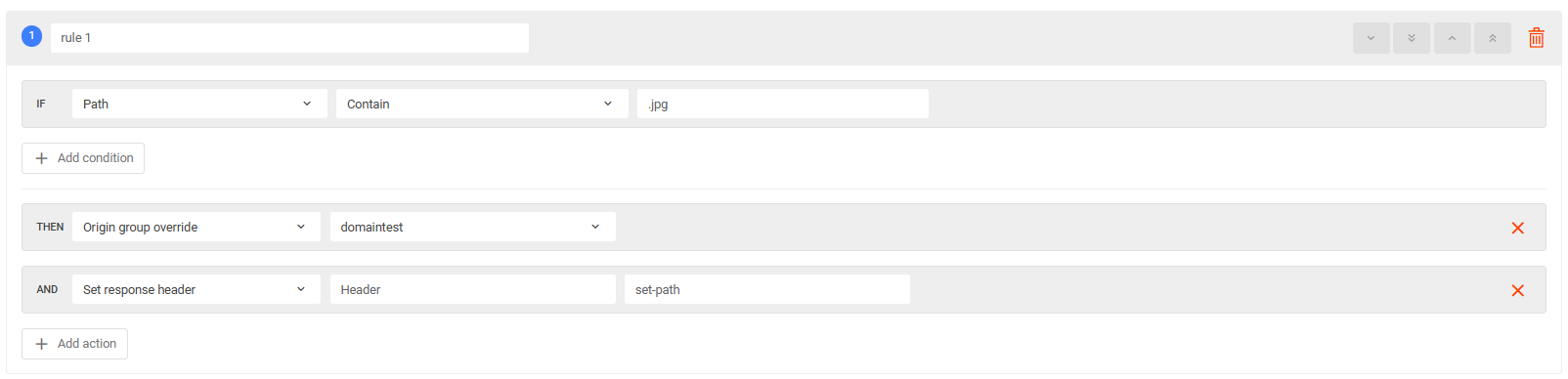Click the blue rule number 1 badge
Image resolution: width=1568 pixels, height=379 pixels.
point(31,36)
